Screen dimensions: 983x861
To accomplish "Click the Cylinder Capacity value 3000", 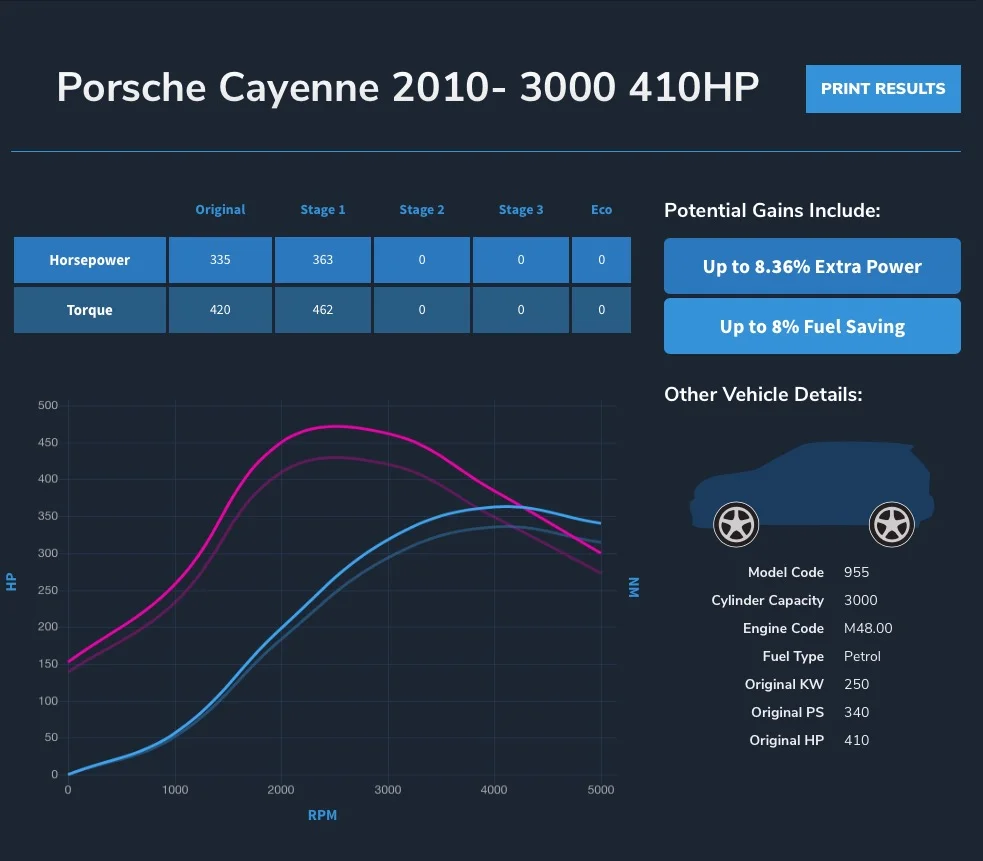I will click(x=860, y=600).
